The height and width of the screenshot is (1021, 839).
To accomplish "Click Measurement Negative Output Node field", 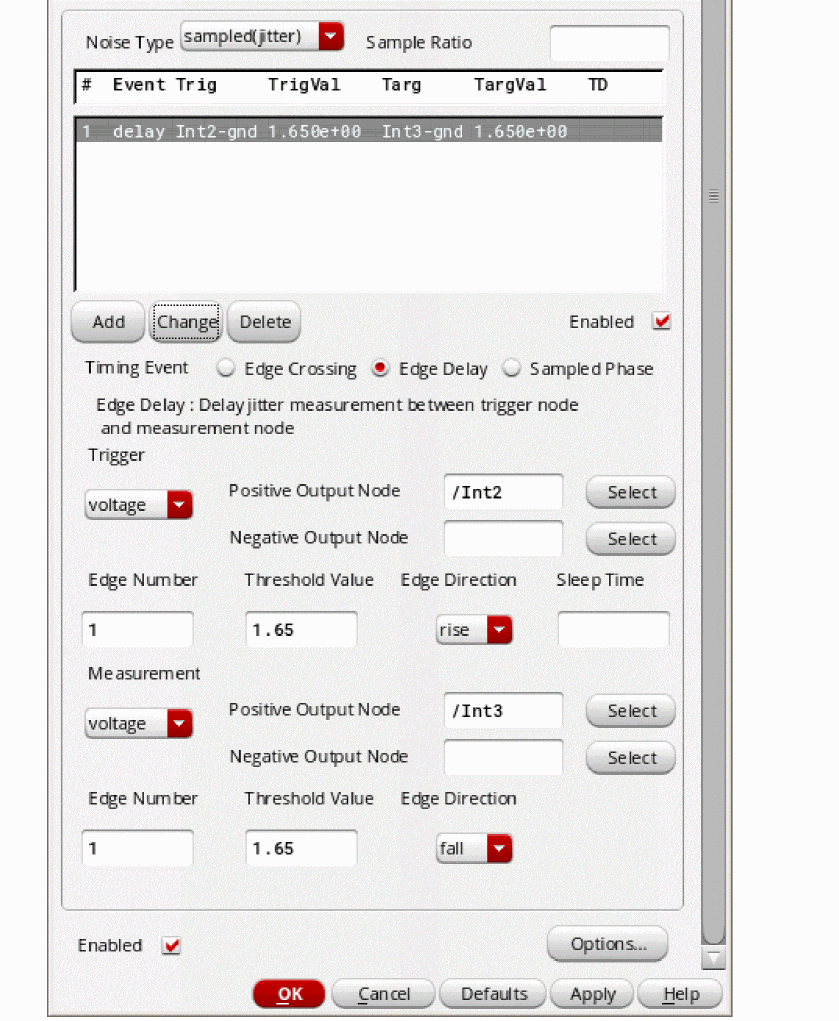I will (503, 757).
